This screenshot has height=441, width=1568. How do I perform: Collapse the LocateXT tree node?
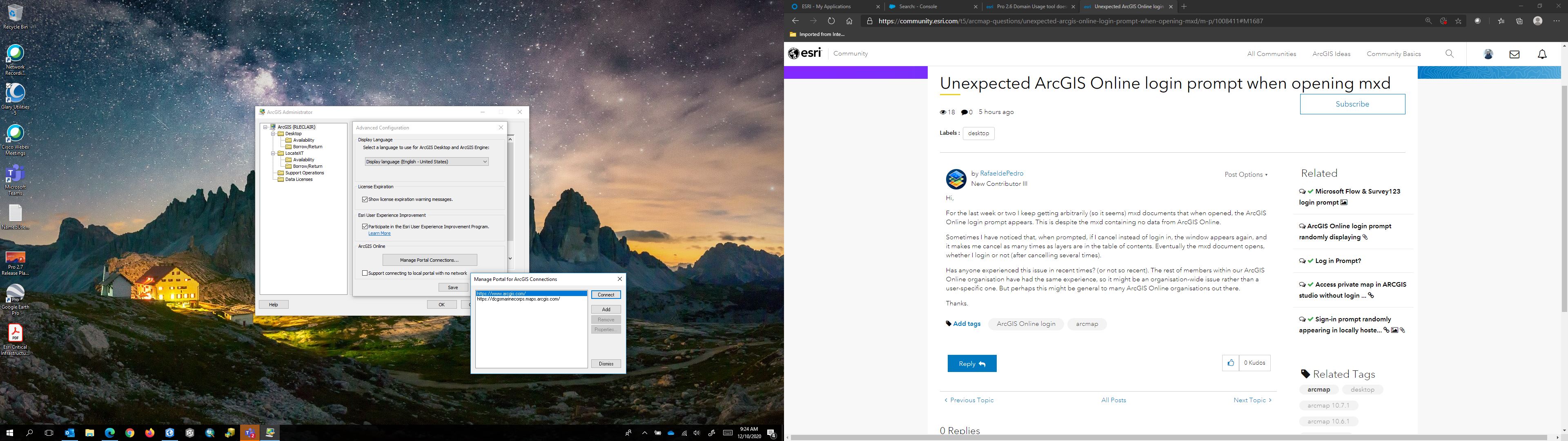[273, 153]
